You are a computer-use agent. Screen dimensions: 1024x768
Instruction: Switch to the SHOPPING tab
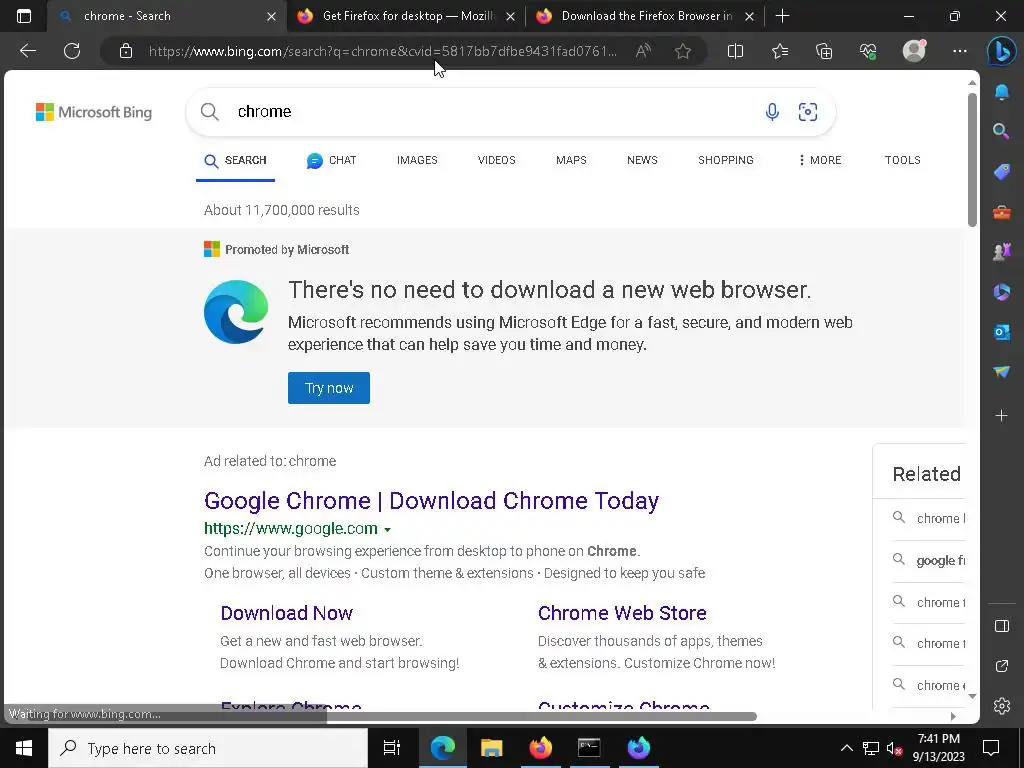(726, 160)
